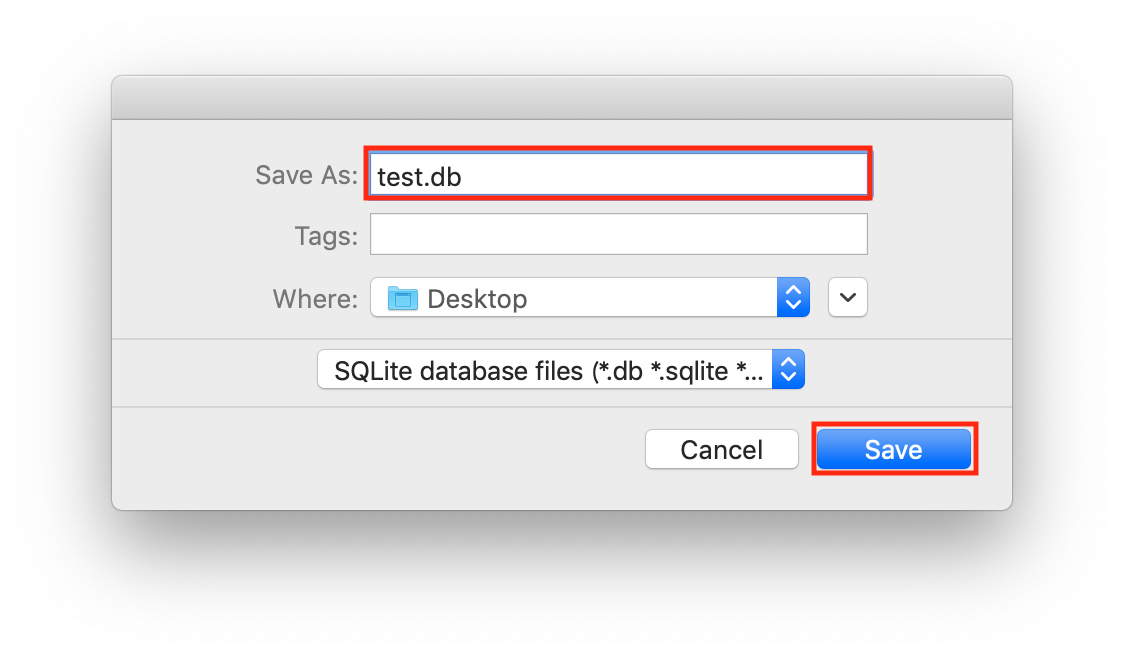Click blue up-down arrows beside Desktop
This screenshot has height=658, width=1124.
click(793, 297)
